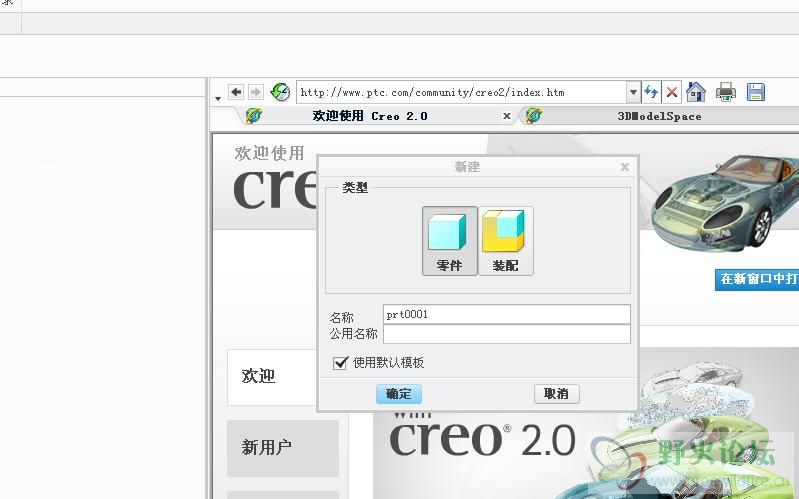Uncheck the 使用默认模板 checkbox
Viewport: 799px width, 499px height.
[x=340, y=363]
